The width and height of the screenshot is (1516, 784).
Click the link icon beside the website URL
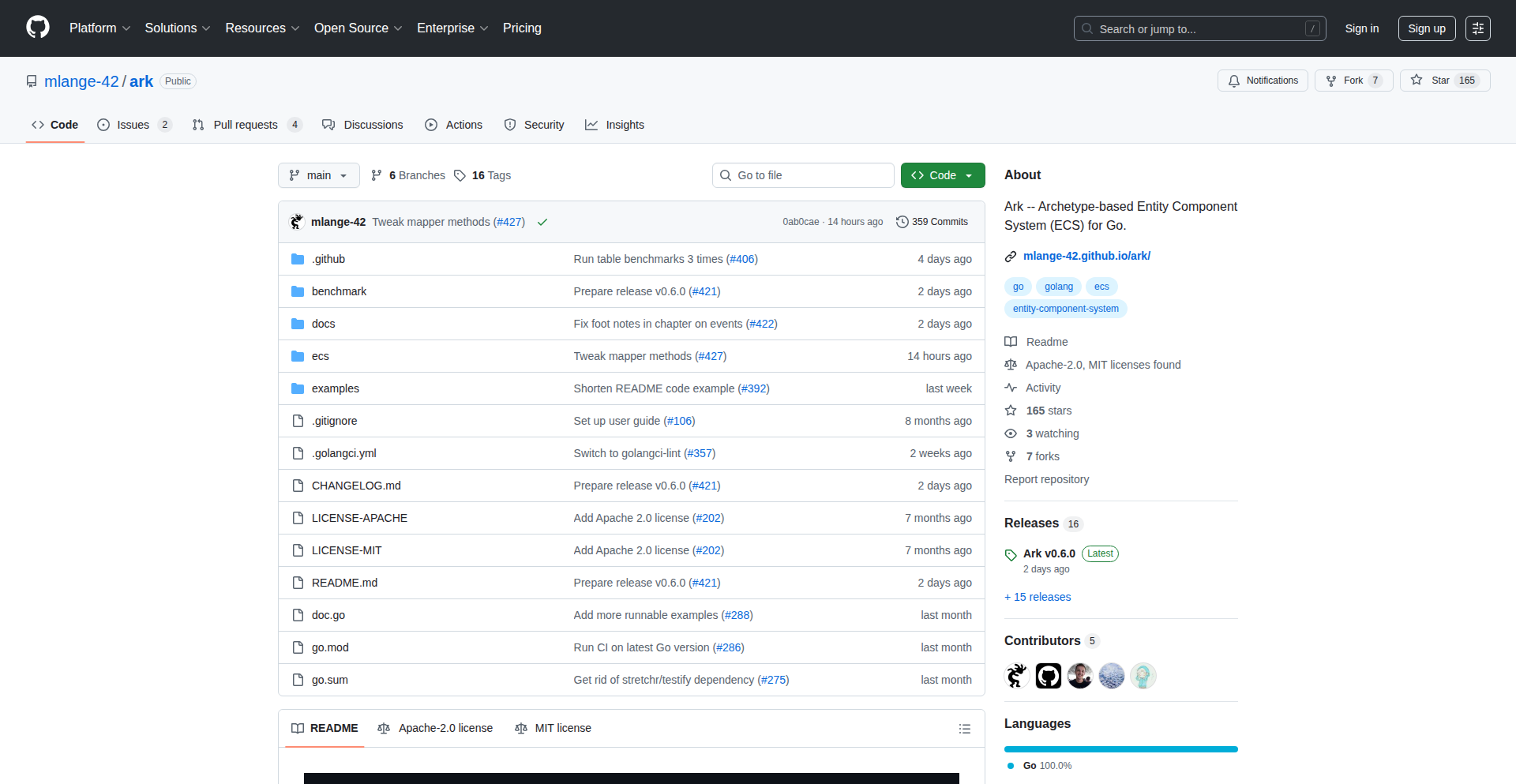pyautogui.click(x=1011, y=257)
